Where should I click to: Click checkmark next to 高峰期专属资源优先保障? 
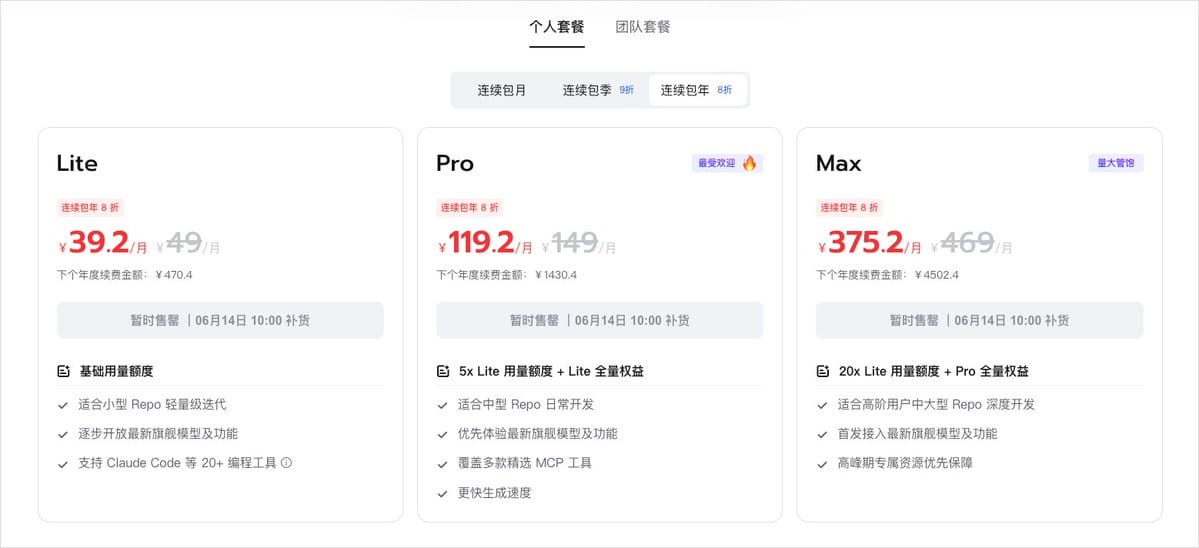(822, 464)
